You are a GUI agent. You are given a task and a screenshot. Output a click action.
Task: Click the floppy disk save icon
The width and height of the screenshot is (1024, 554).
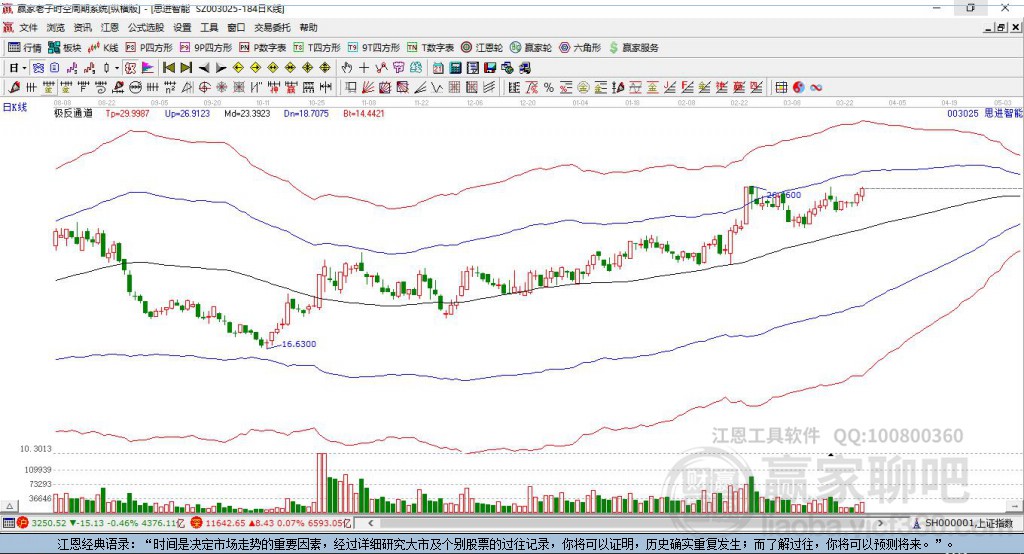tap(490, 68)
